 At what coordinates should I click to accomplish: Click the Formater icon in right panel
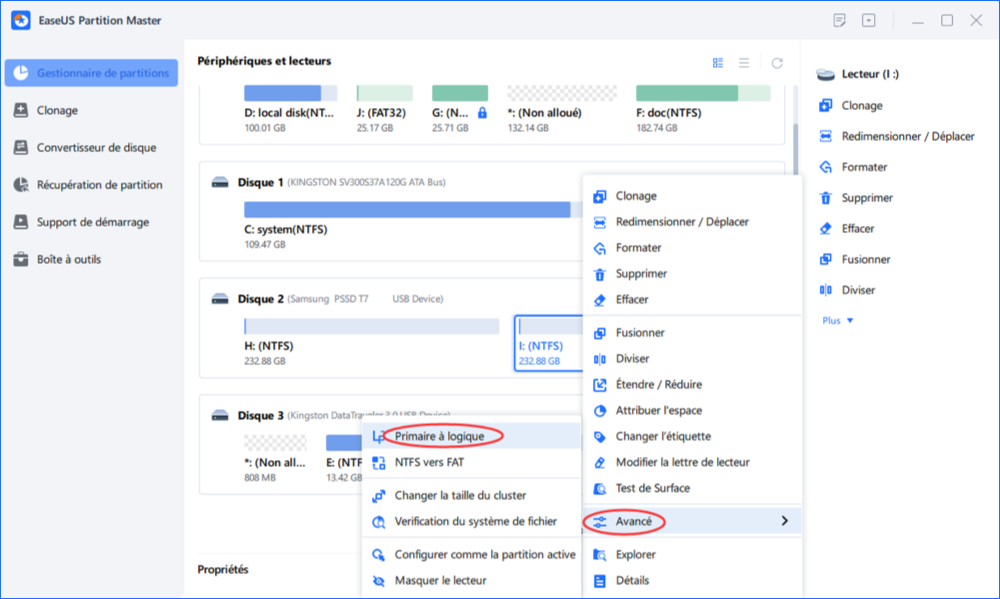[x=825, y=167]
